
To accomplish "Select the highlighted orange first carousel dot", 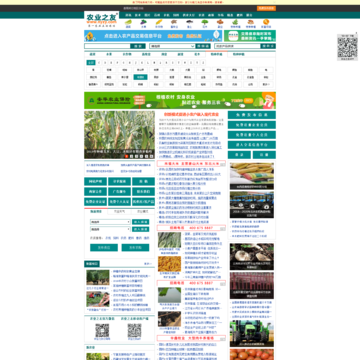I will click(x=127, y=156).
